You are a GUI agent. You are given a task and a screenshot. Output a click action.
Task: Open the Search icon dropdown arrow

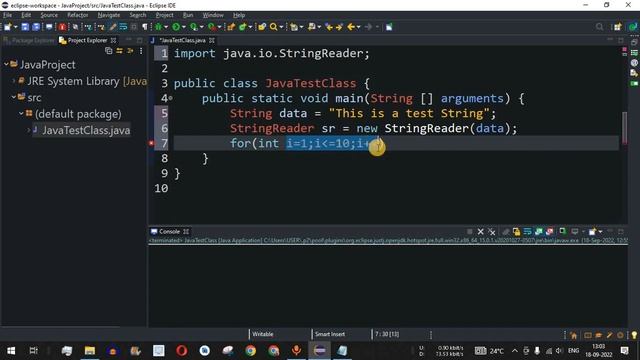click(281, 27)
